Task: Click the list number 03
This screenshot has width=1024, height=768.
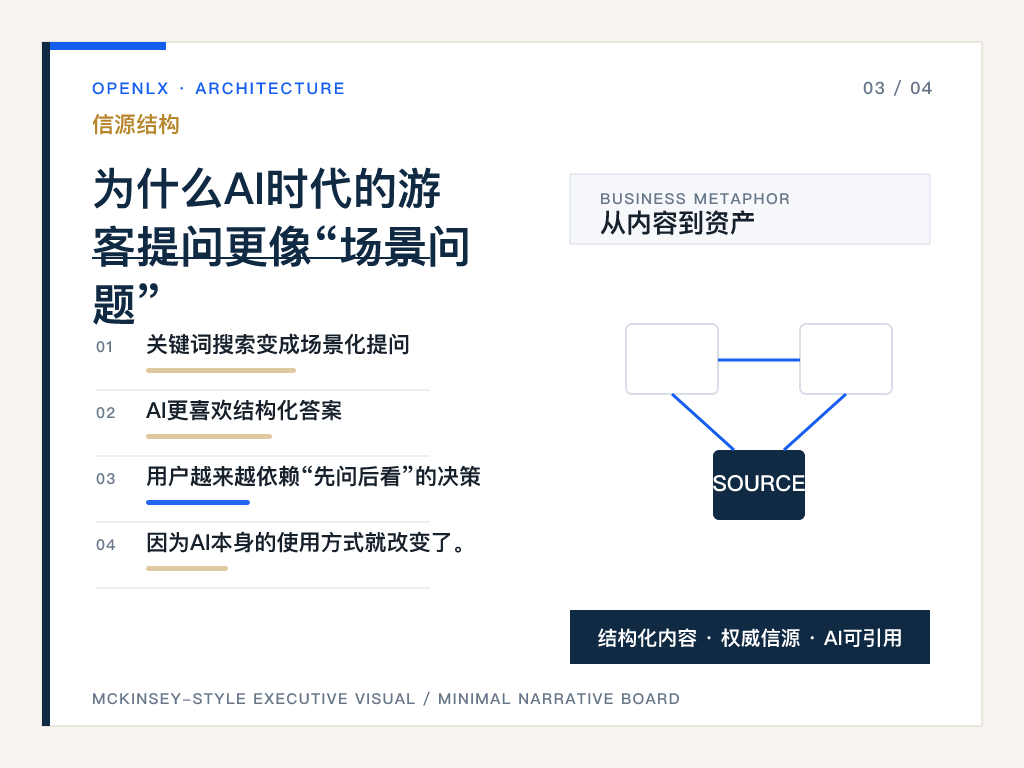Action: [x=105, y=479]
